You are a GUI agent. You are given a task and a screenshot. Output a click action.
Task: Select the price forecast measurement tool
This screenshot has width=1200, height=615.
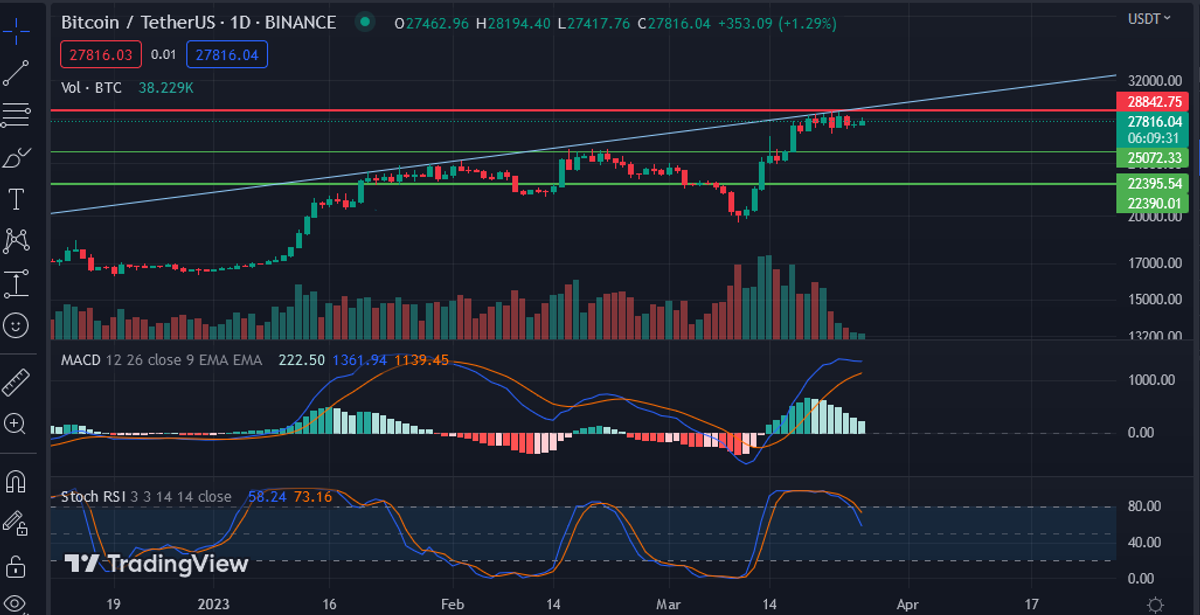16,283
